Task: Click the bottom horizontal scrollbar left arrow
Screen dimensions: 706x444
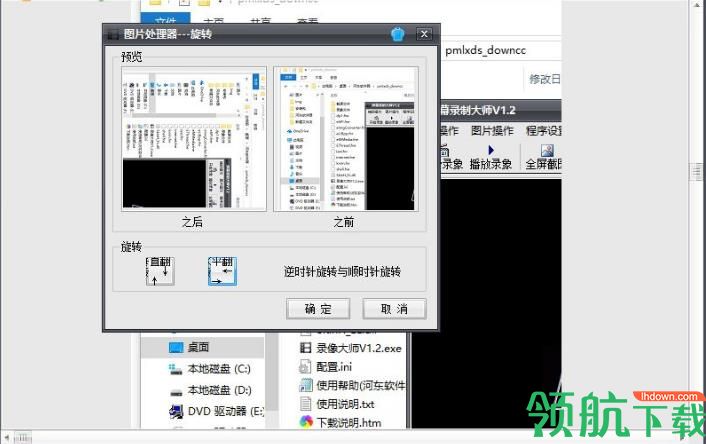Action: [6, 437]
